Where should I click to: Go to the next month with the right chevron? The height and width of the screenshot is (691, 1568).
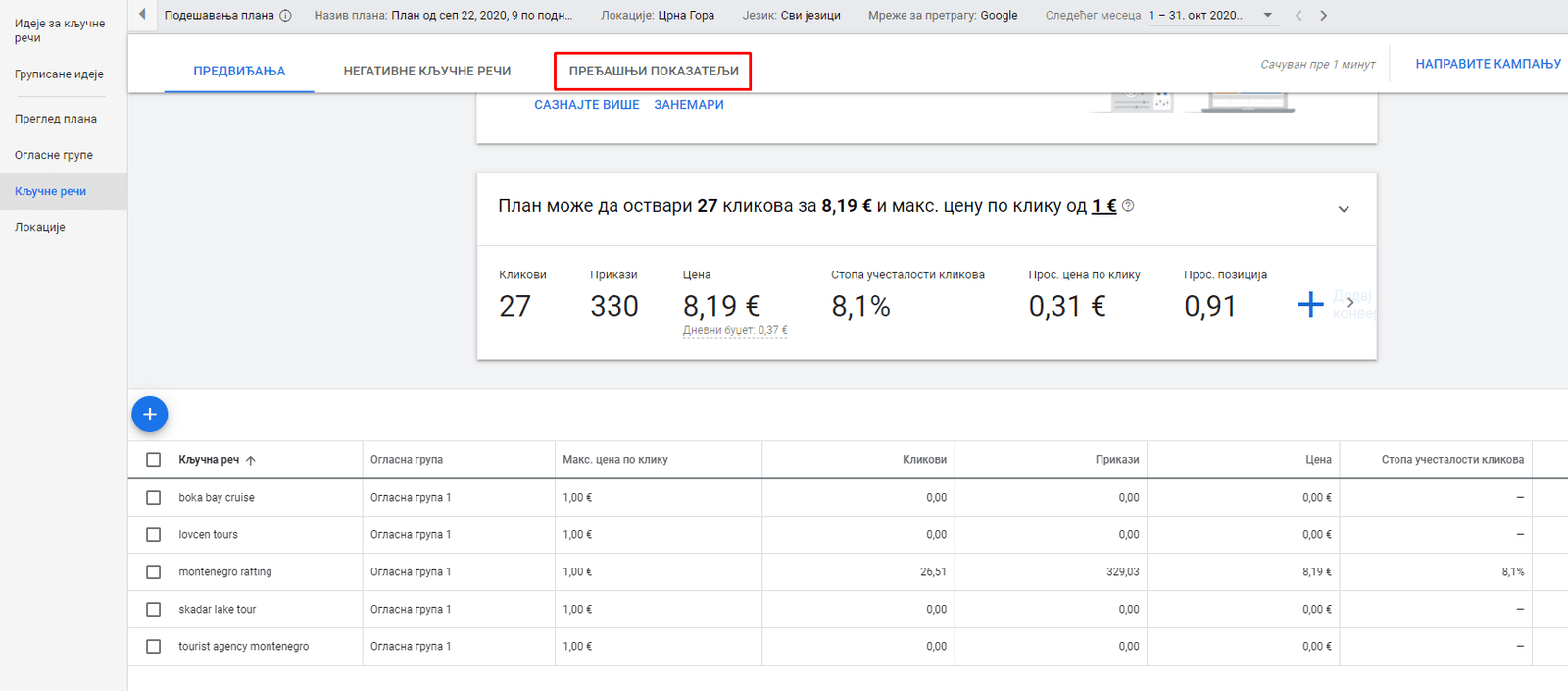[x=1324, y=15]
